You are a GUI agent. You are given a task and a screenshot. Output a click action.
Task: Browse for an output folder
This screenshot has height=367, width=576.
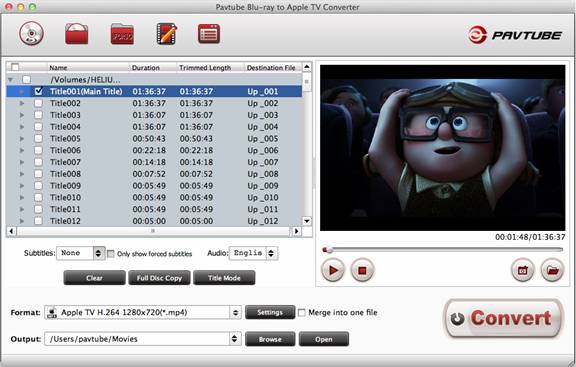pos(270,339)
